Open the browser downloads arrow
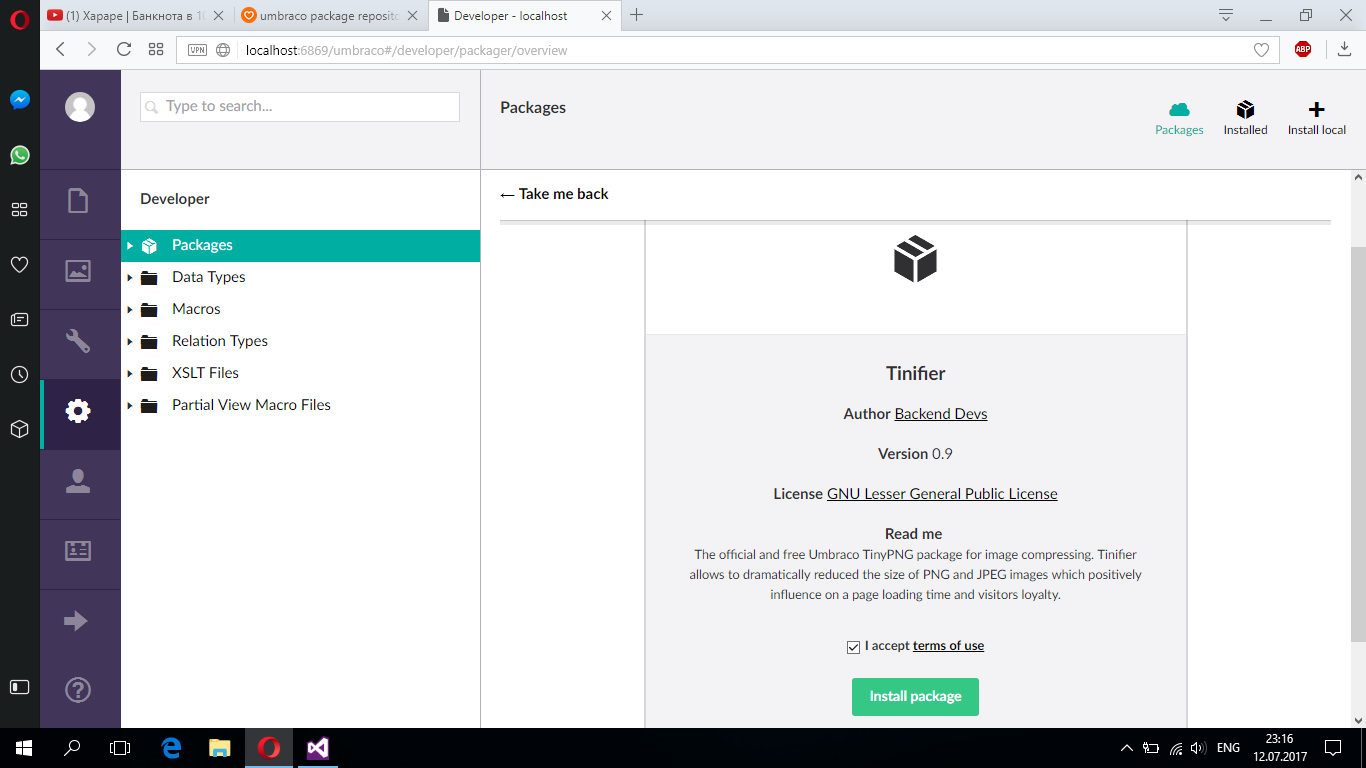 1345,49
